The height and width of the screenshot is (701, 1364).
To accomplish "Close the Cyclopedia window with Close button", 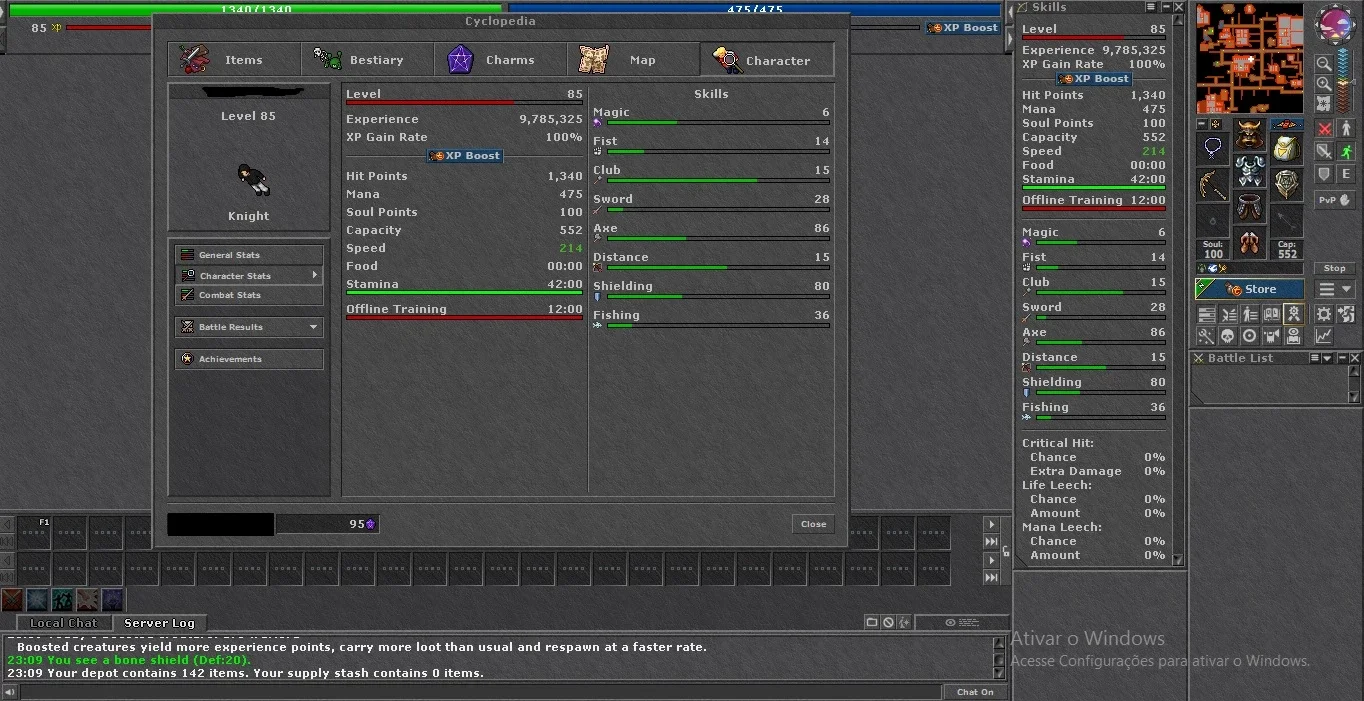I will tap(813, 524).
